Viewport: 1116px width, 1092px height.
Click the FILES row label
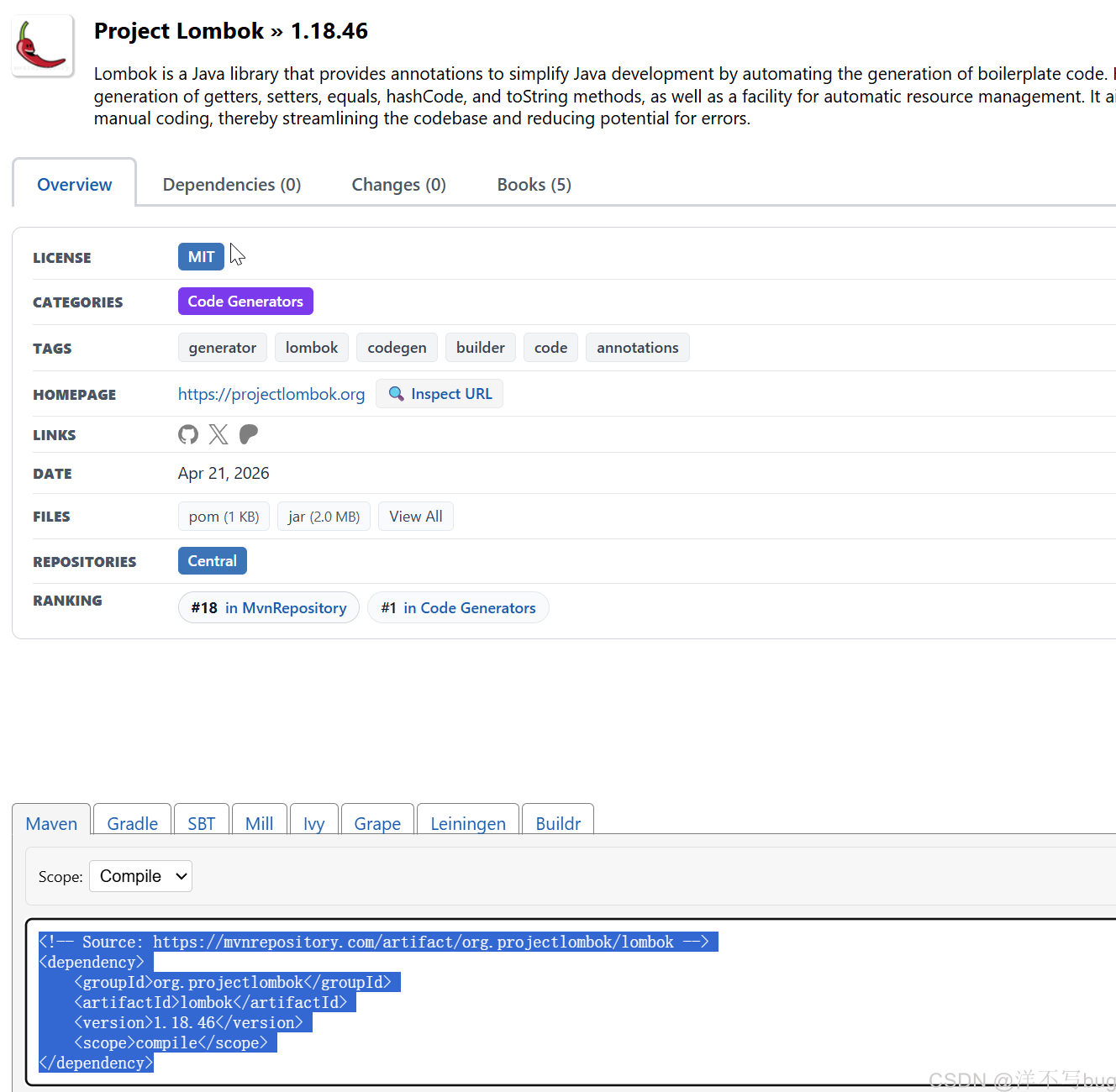[x=51, y=517]
